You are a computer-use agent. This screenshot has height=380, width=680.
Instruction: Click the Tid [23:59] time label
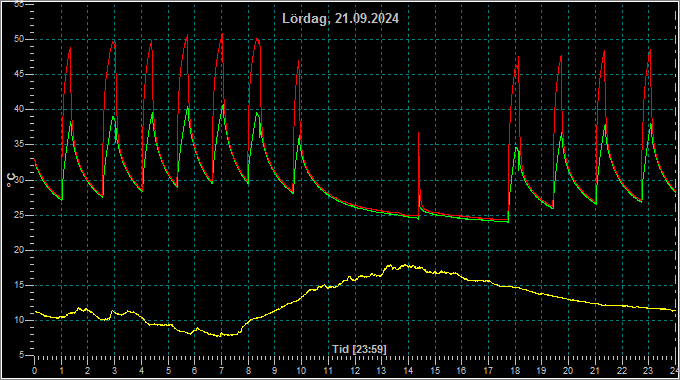coord(359,349)
